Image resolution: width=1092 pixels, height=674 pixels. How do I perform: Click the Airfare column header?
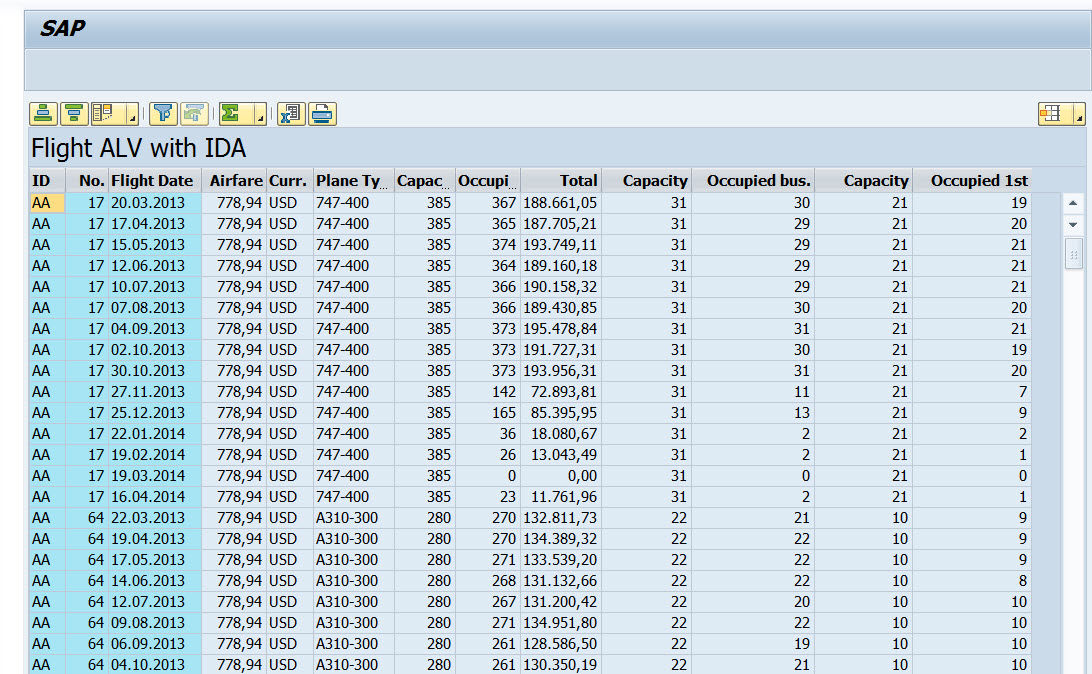pos(235,181)
